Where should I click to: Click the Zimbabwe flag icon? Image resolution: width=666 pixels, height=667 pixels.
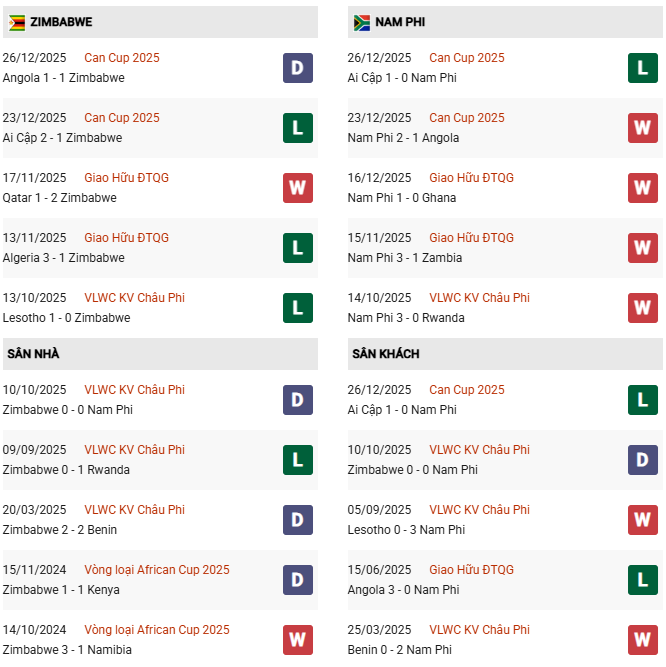(17, 22)
